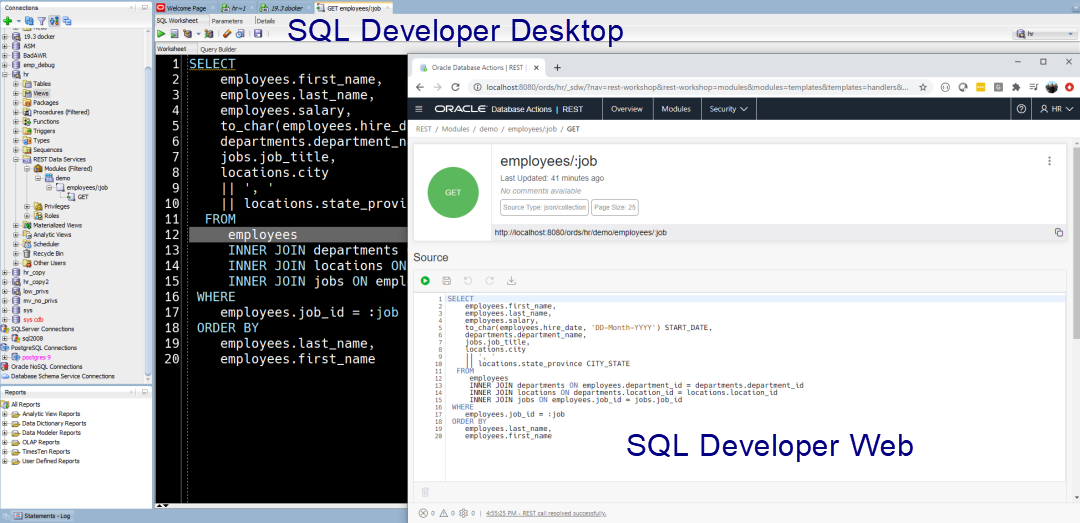This screenshot has height=523, width=1080.
Task: Click the Clear eraser icon in SQL Worksheet
Action: point(225,33)
